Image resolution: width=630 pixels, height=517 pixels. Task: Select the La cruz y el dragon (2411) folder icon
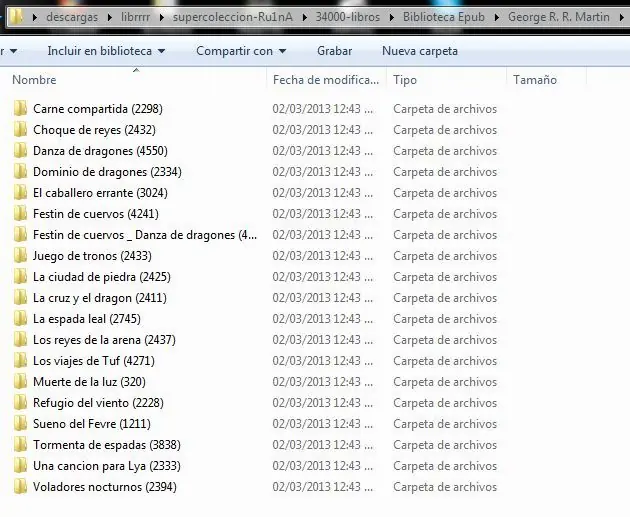pyautogui.click(x=20, y=298)
